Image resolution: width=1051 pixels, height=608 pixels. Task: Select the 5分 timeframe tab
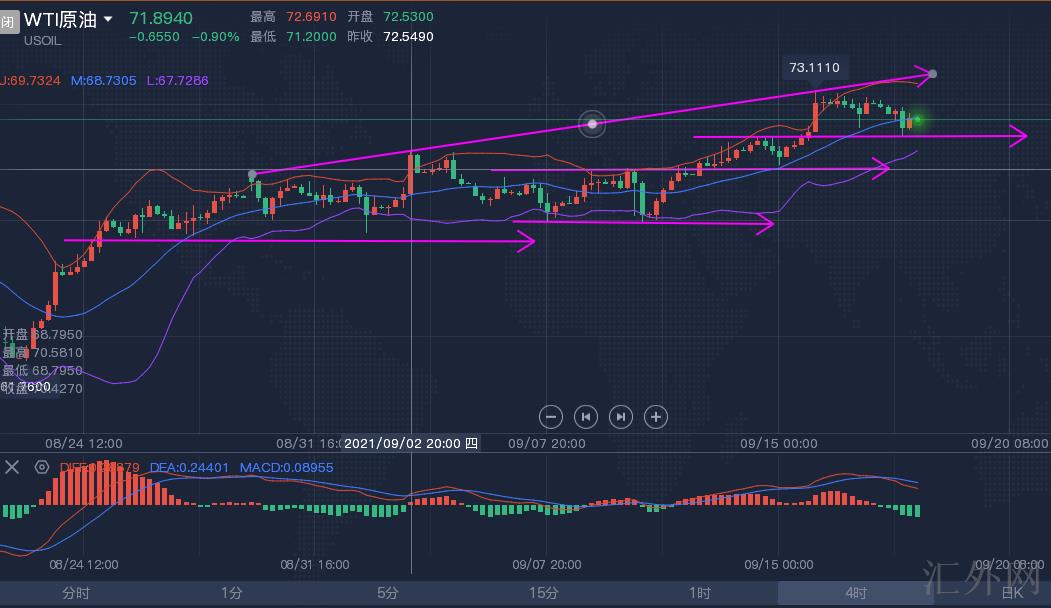[x=388, y=593]
